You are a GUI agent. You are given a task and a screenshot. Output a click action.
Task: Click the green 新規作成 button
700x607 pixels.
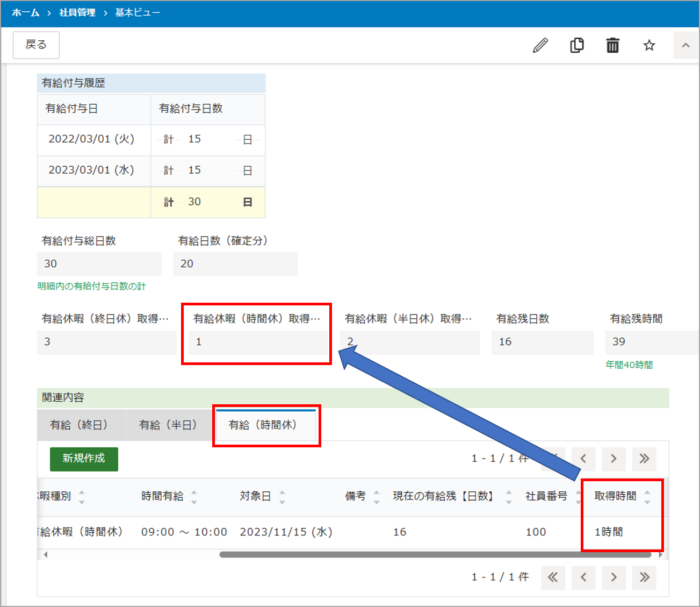[84, 458]
